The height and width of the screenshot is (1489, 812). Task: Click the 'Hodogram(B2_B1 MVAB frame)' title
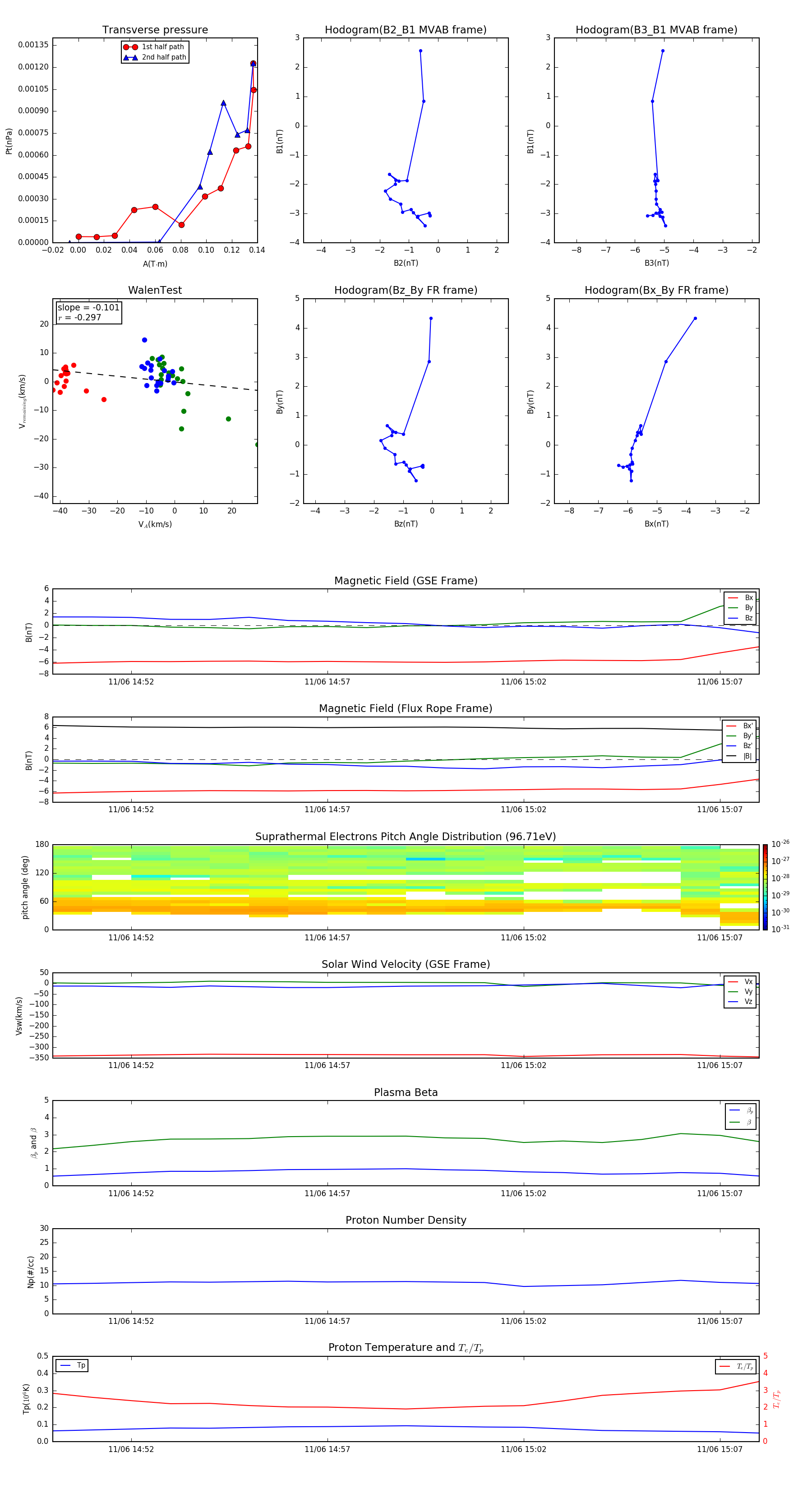pyautogui.click(x=406, y=29)
